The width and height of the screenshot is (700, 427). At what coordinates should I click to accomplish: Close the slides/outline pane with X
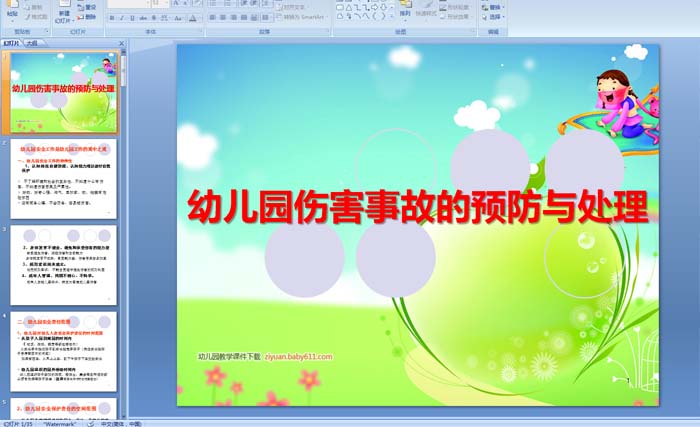pyautogui.click(x=121, y=43)
